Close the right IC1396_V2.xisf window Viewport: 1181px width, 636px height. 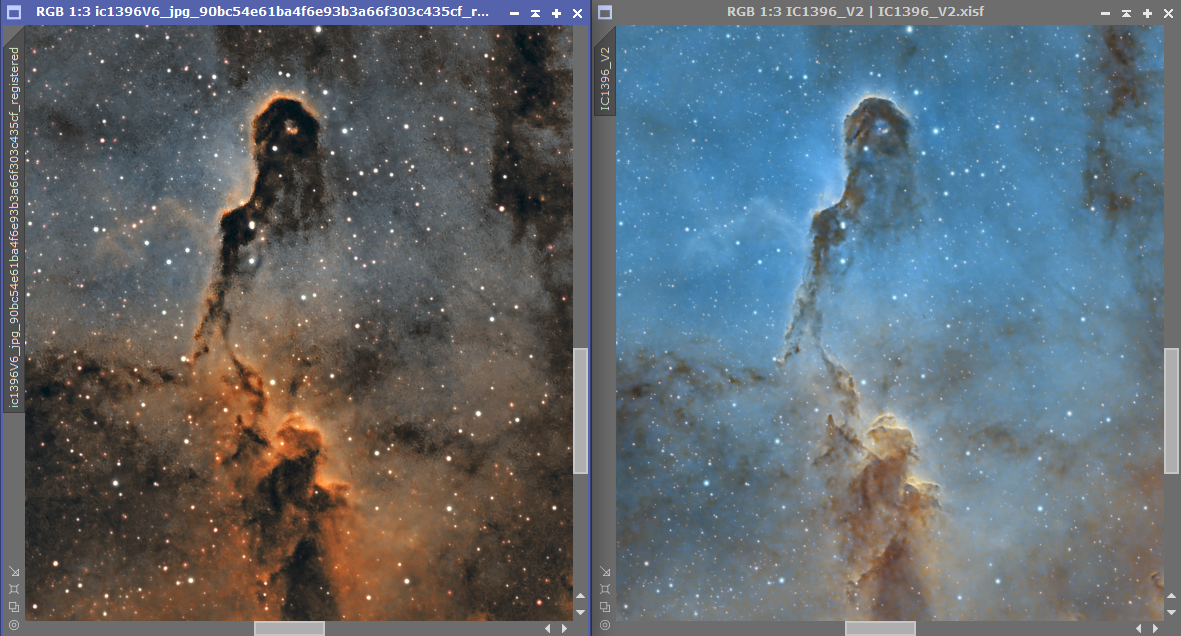tap(1168, 13)
